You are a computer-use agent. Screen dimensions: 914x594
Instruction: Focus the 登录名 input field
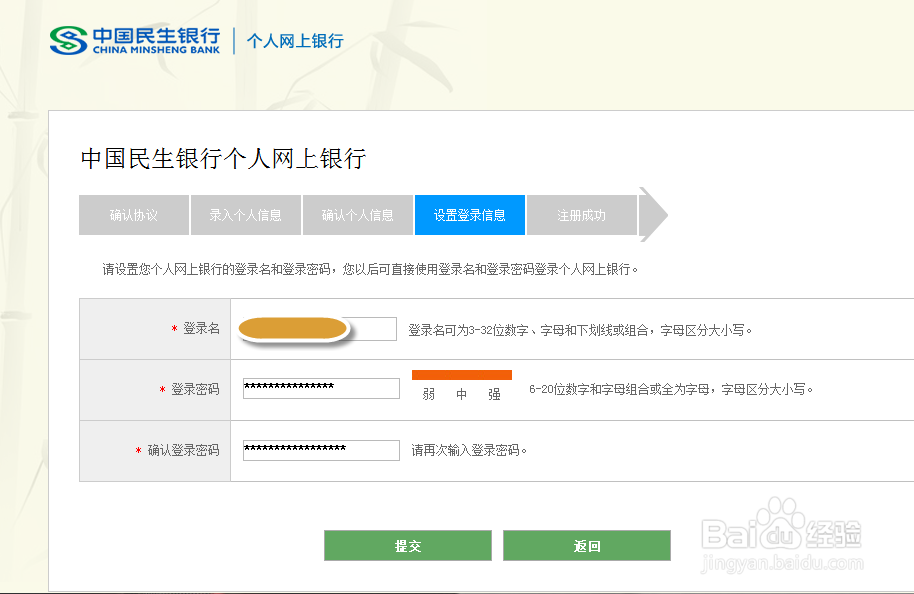320,329
